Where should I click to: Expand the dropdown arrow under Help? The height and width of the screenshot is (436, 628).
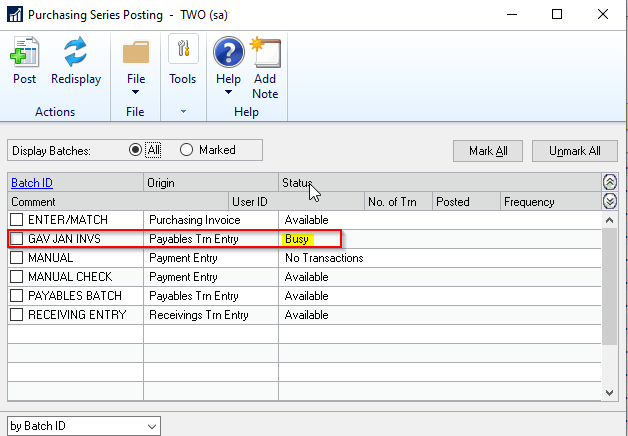coord(229,92)
